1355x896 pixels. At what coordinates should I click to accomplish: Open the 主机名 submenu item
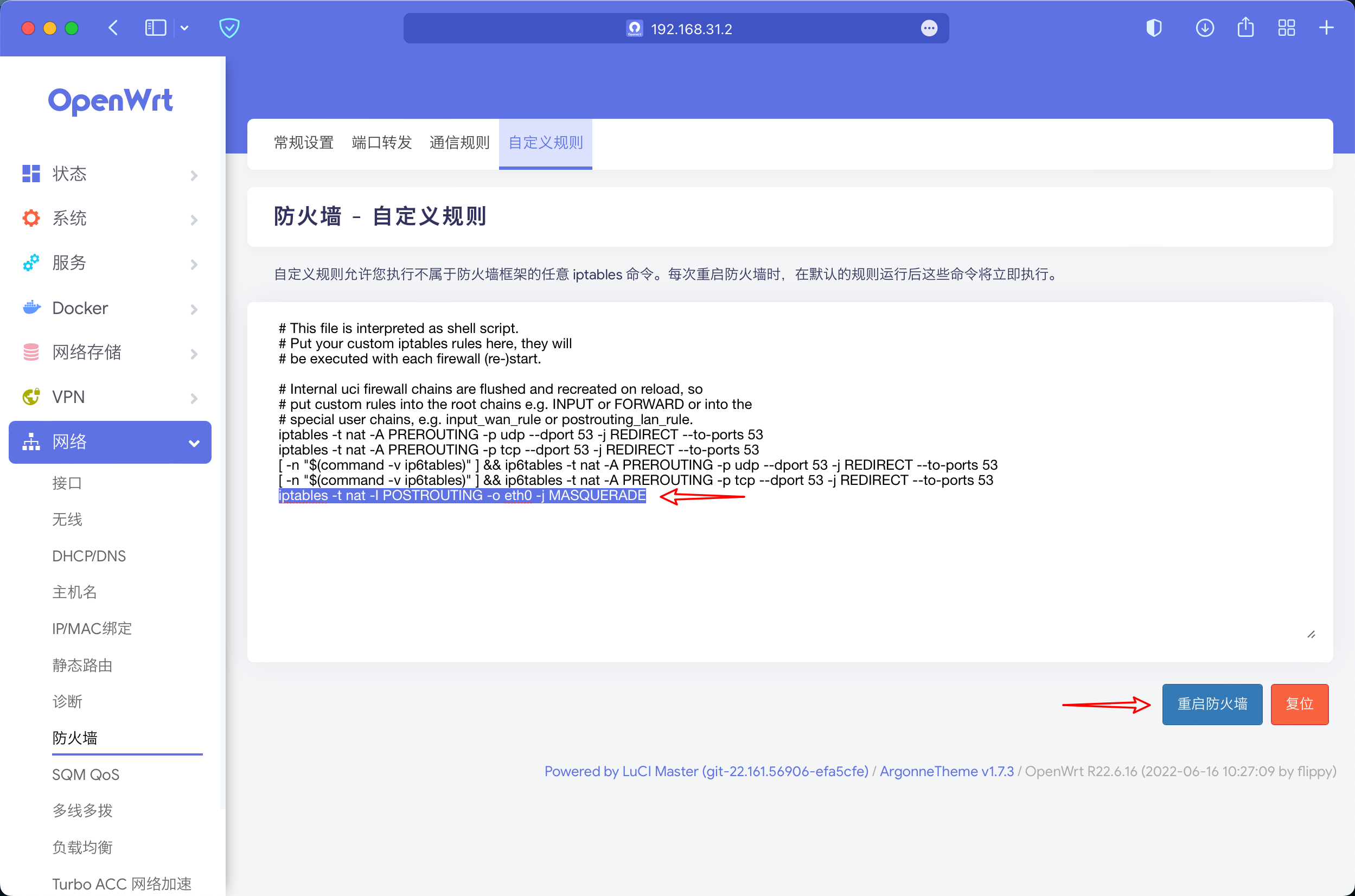[x=74, y=592]
